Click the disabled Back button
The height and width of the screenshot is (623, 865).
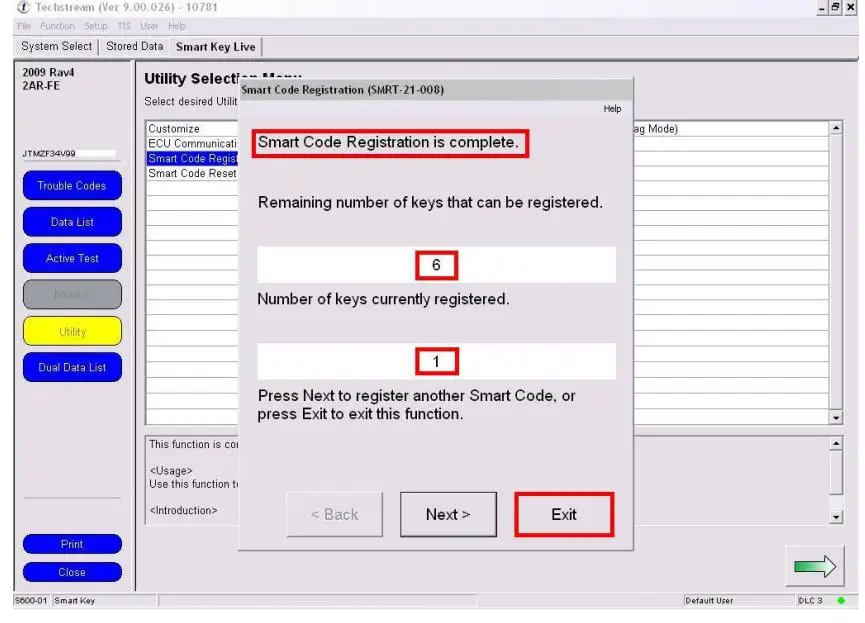(334, 514)
